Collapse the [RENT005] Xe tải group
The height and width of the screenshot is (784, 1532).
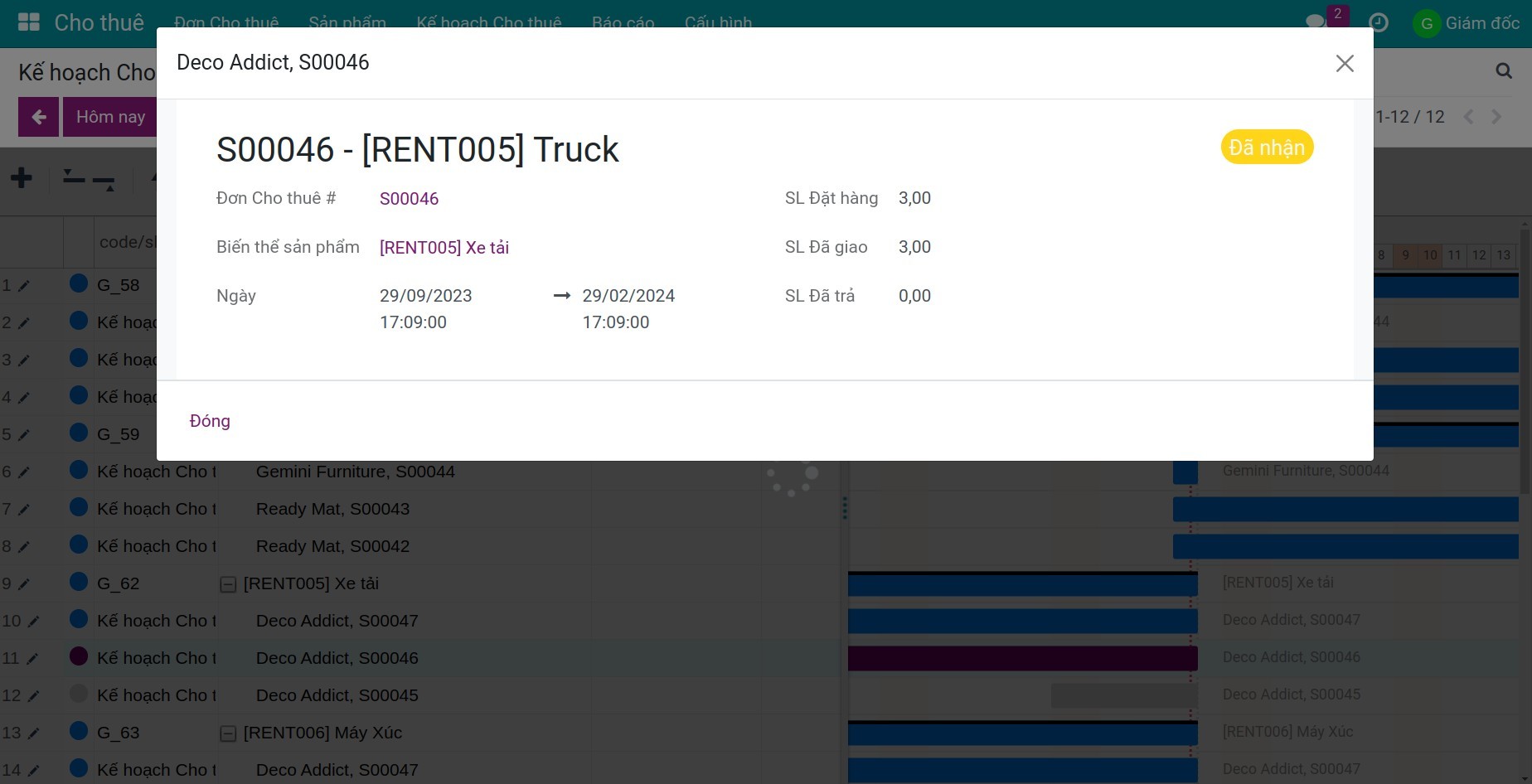228,584
